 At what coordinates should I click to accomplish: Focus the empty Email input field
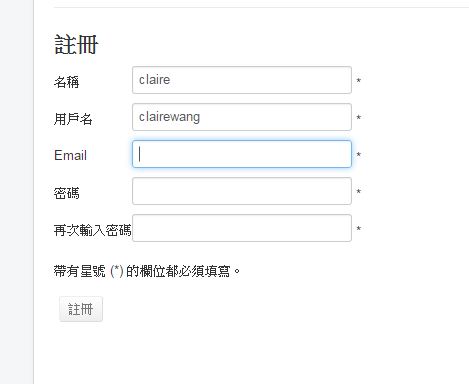pyautogui.click(x=242, y=154)
